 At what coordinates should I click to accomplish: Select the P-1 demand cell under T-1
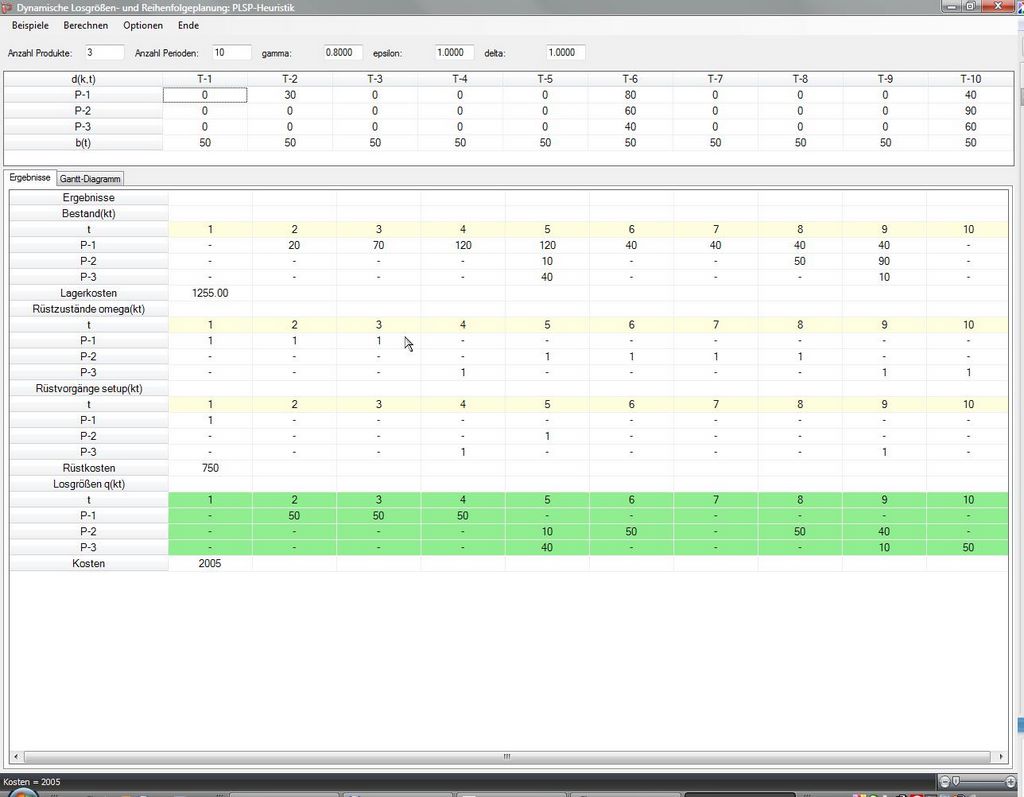(x=205, y=95)
